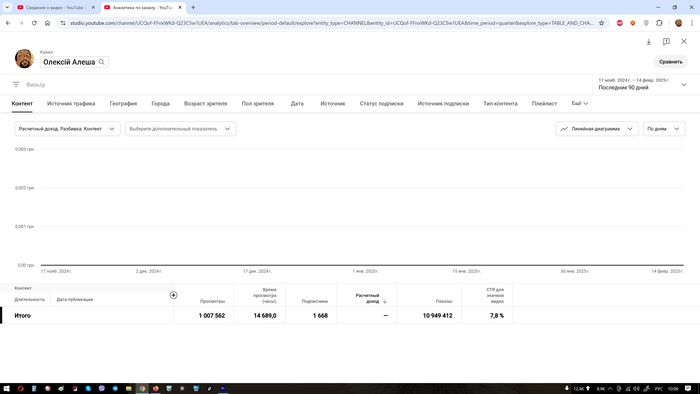
Task: Switch to Статус подписки tab
Action: [381, 103]
